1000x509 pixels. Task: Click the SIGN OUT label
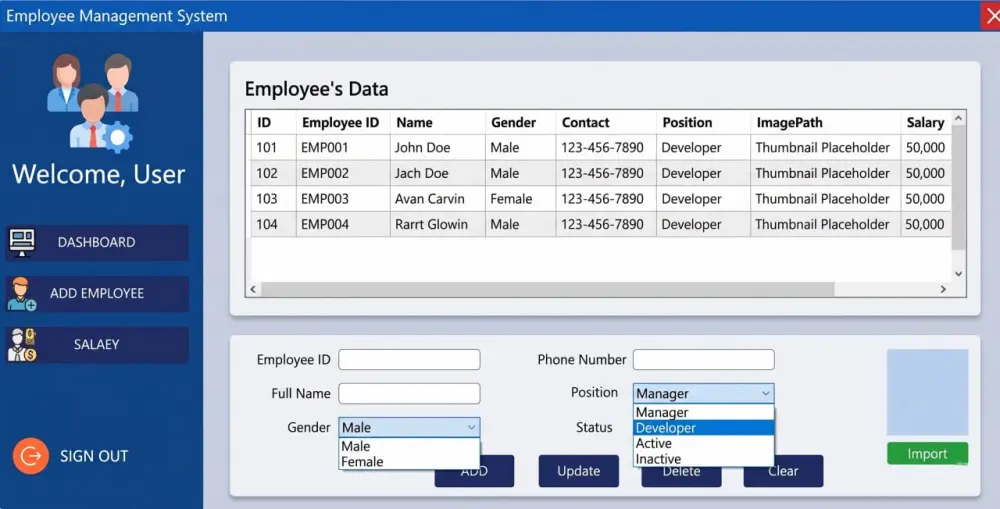pyautogui.click(x=94, y=456)
